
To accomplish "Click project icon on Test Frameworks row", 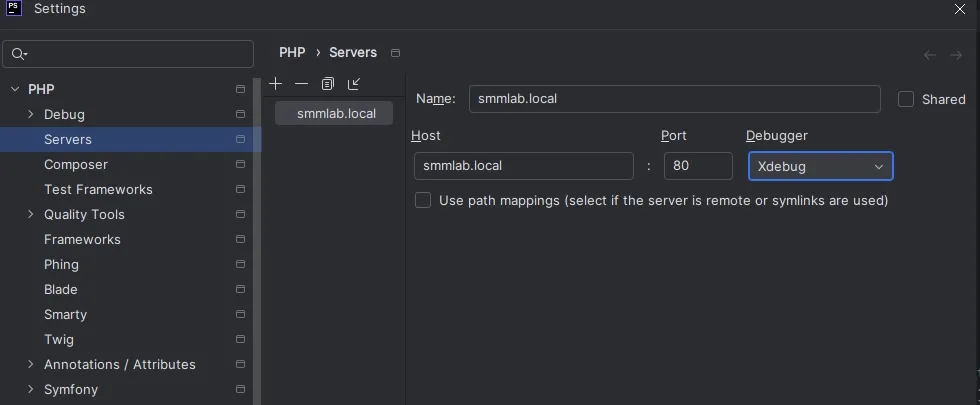I will (240, 189).
